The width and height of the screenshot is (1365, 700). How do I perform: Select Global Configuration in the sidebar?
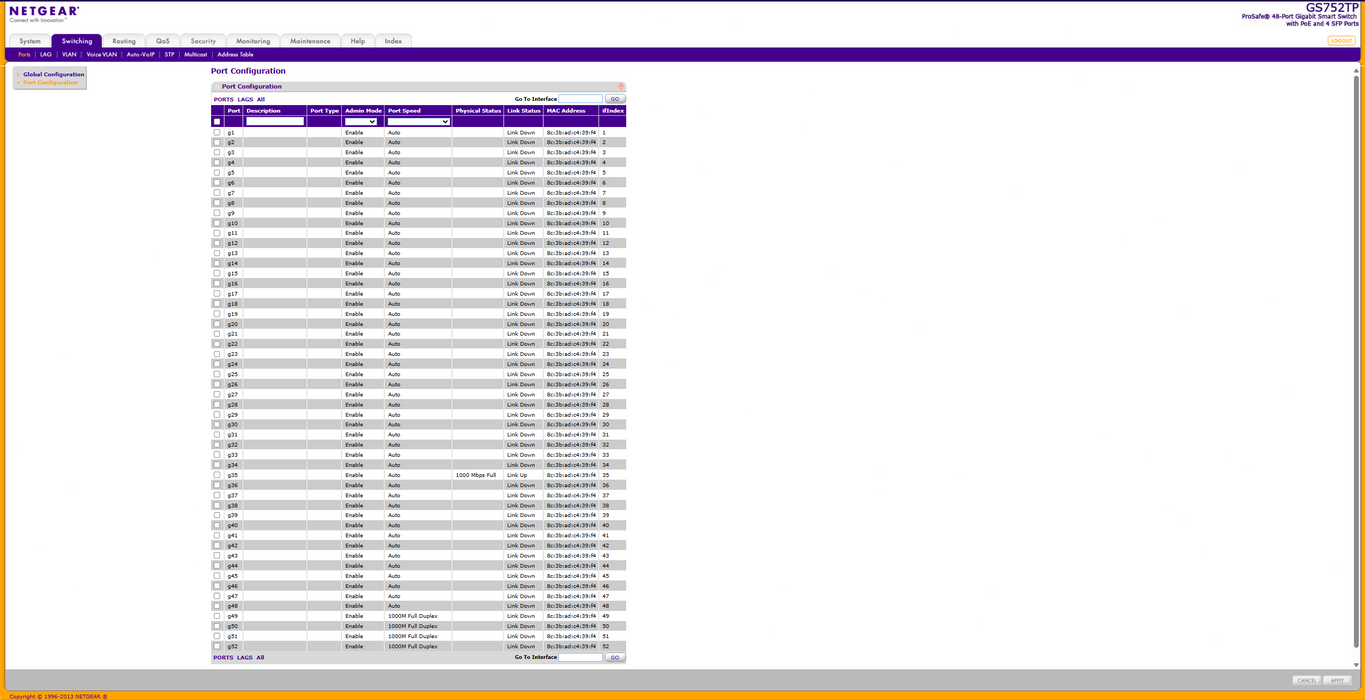[53, 74]
